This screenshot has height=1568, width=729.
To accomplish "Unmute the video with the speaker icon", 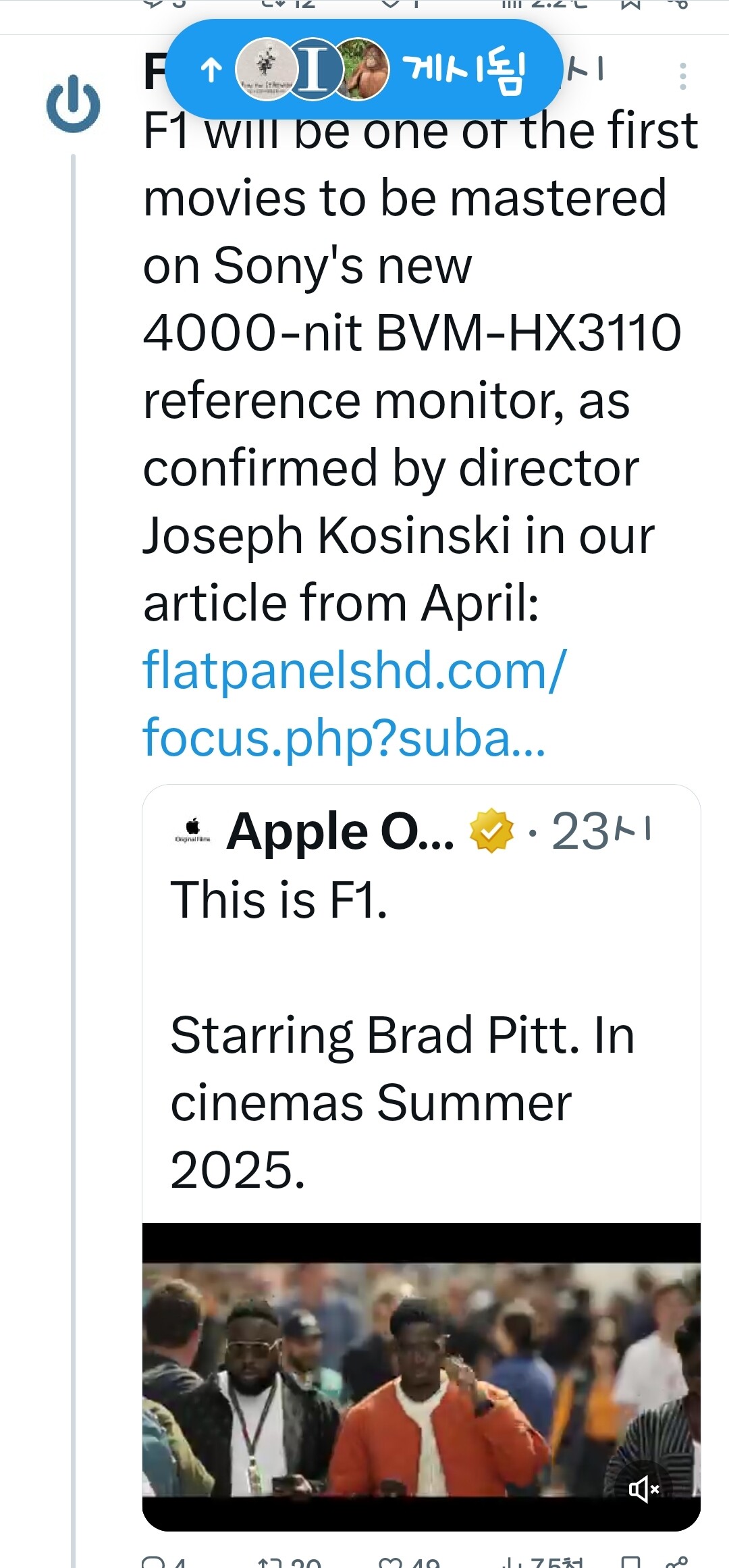I will tap(644, 1488).
